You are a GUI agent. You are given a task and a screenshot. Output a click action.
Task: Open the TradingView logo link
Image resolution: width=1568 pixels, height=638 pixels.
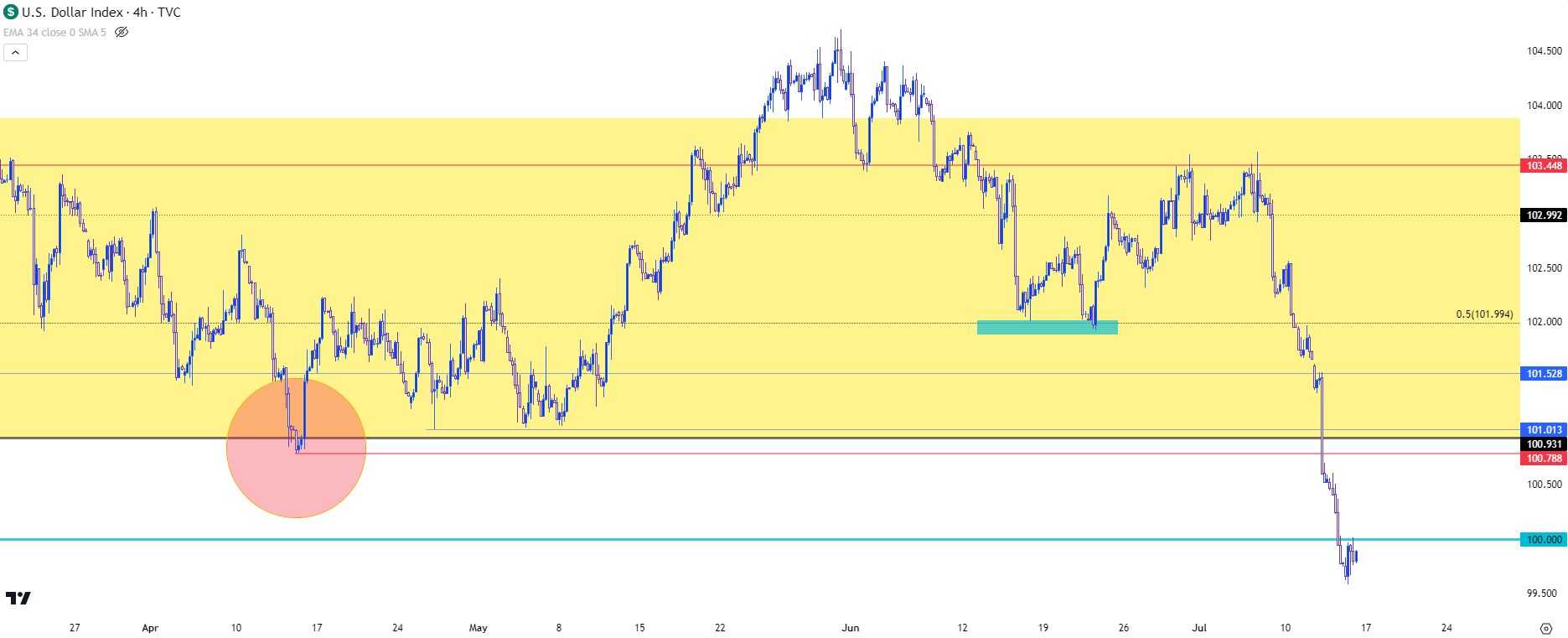[18, 598]
